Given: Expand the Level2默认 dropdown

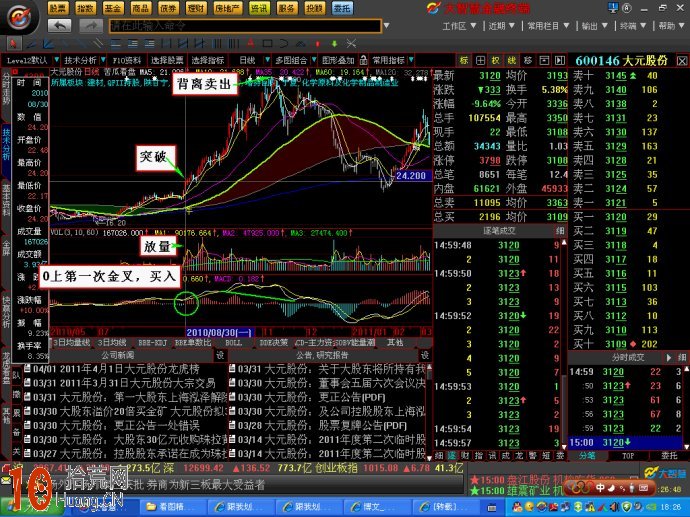Looking at the screenshot, I should click(57, 60).
